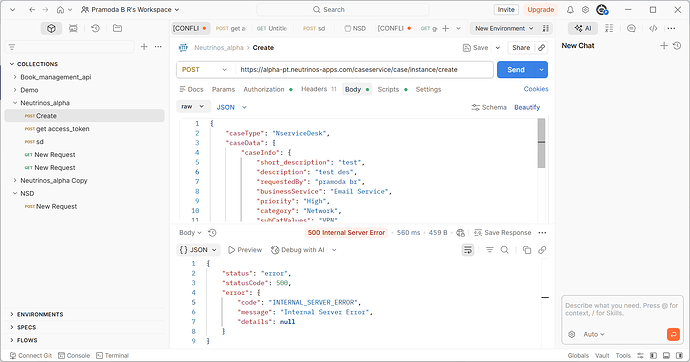Navigate back with the arrow icon
This screenshot has width=690, height=362.
[x=32, y=10]
